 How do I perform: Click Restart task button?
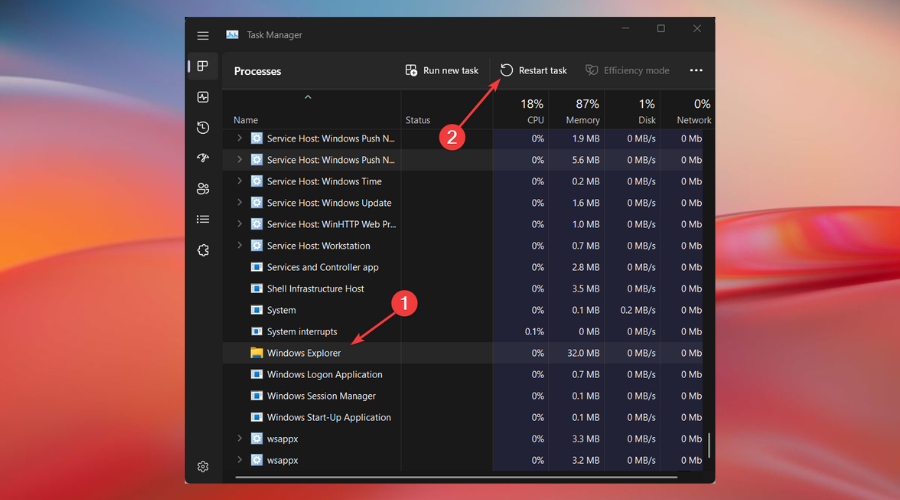533,71
